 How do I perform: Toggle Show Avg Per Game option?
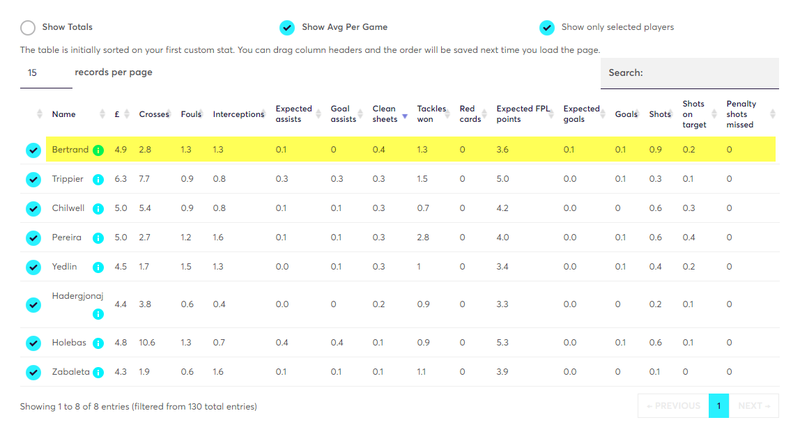(287, 28)
